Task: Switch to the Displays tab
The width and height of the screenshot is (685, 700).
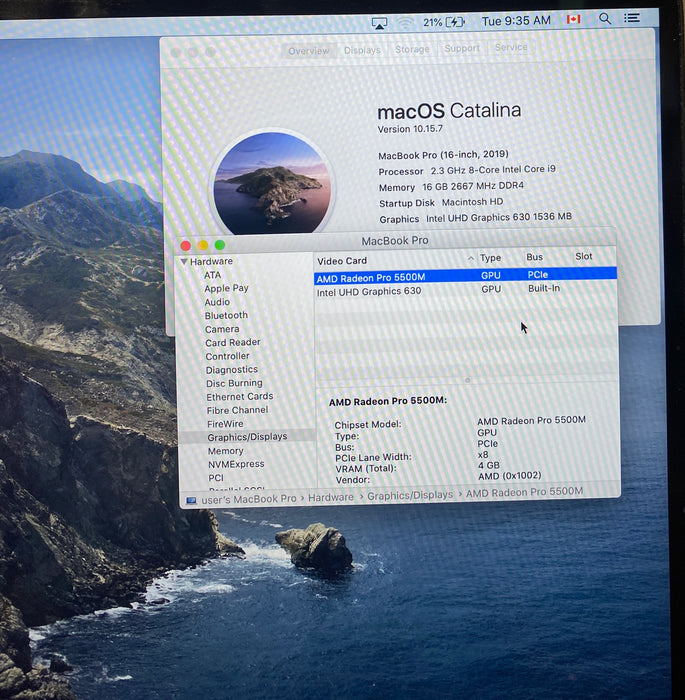Action: 362,50
